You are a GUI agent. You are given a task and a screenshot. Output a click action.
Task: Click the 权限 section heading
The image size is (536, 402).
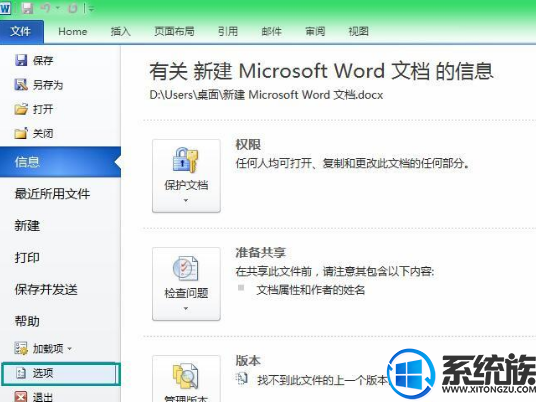(248, 145)
